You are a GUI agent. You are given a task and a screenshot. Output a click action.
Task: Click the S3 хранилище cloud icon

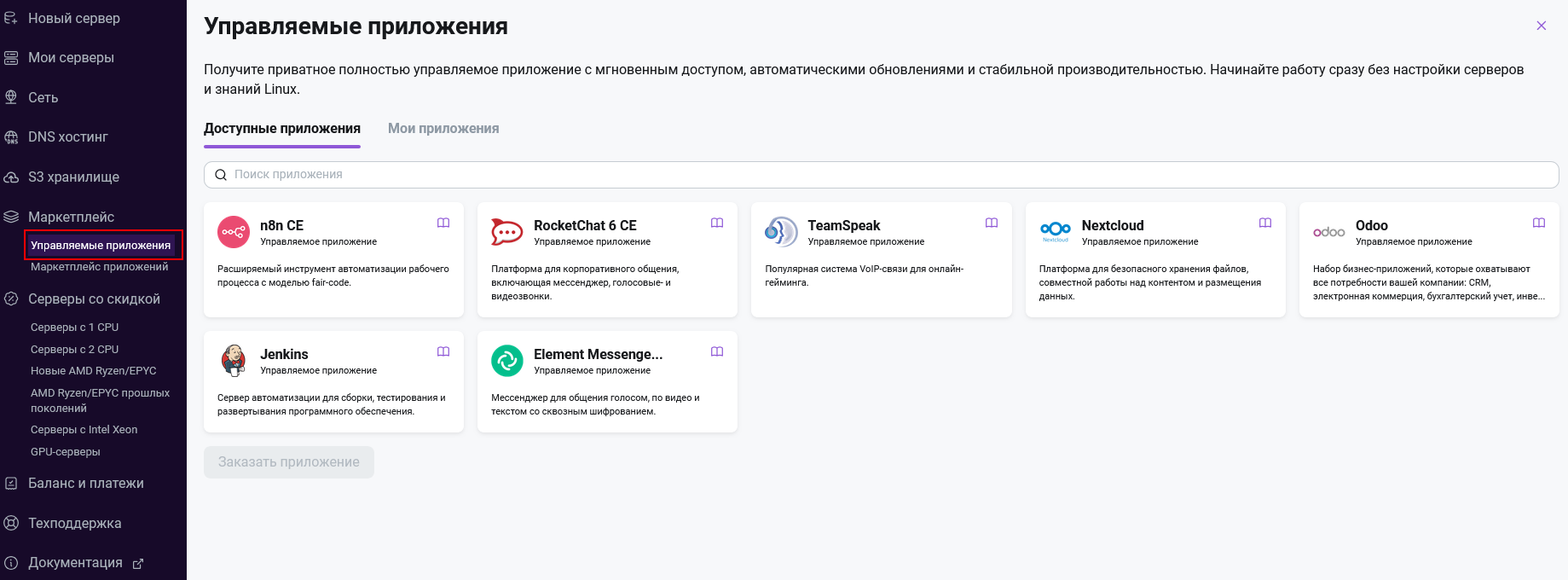(11, 177)
